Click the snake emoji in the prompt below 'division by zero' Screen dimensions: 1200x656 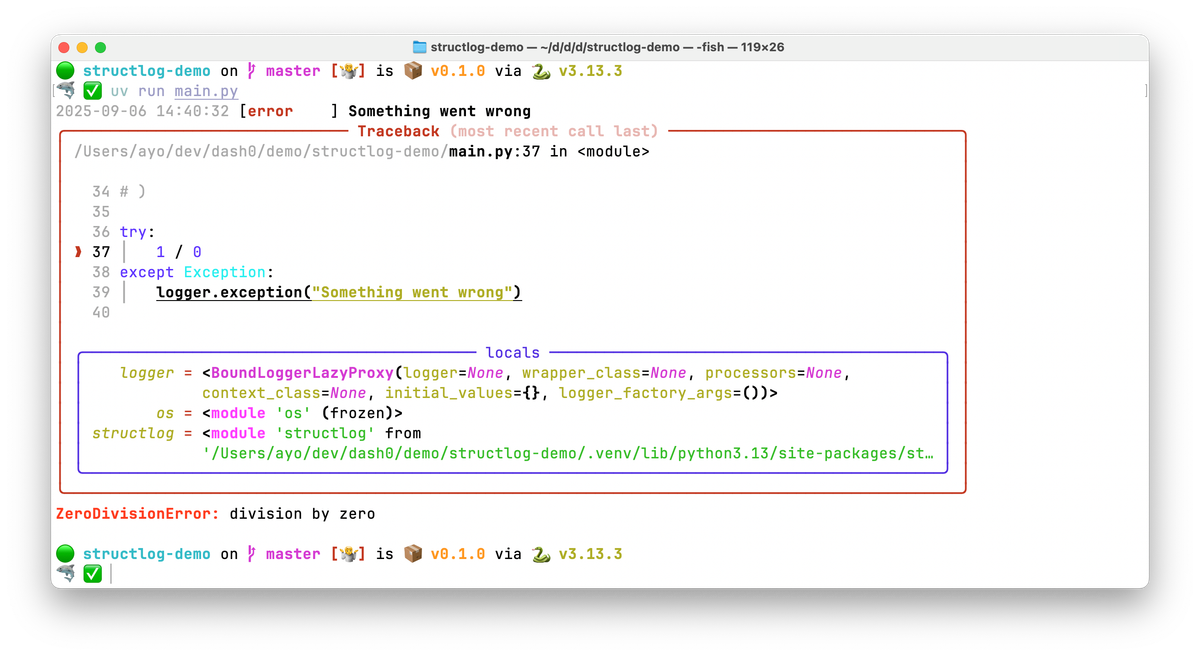(541, 554)
